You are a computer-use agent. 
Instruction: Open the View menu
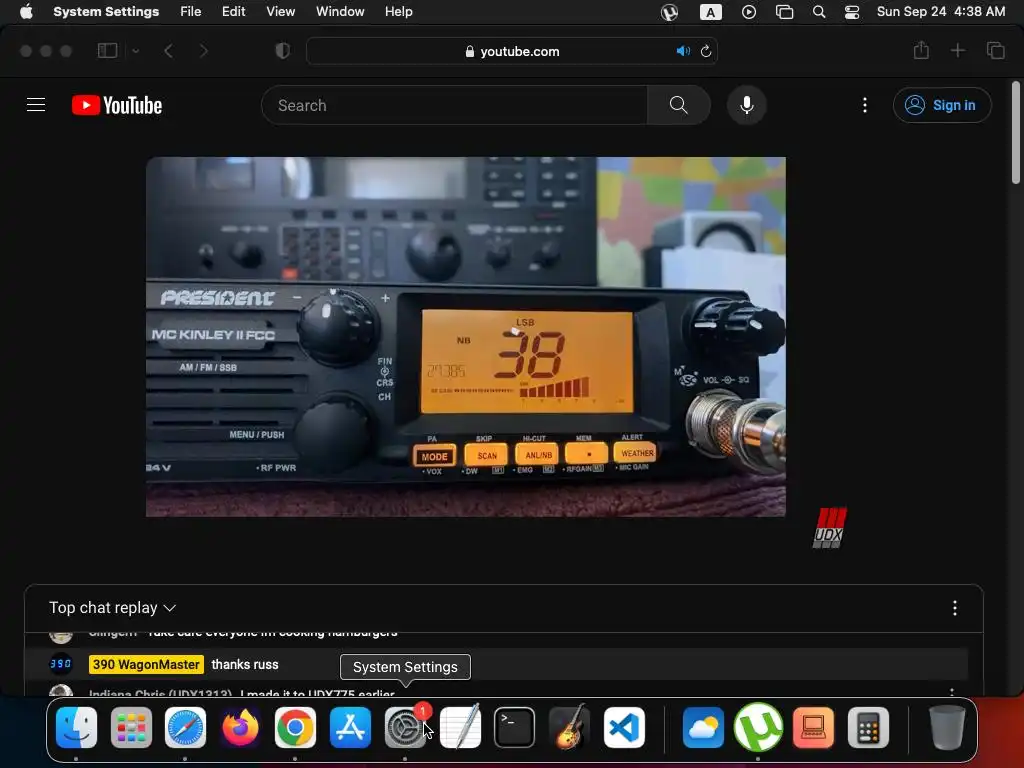(x=280, y=12)
